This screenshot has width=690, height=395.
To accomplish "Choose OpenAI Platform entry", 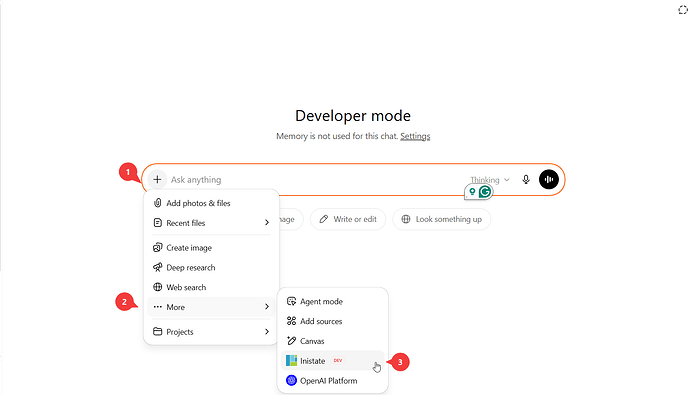I will (x=333, y=380).
